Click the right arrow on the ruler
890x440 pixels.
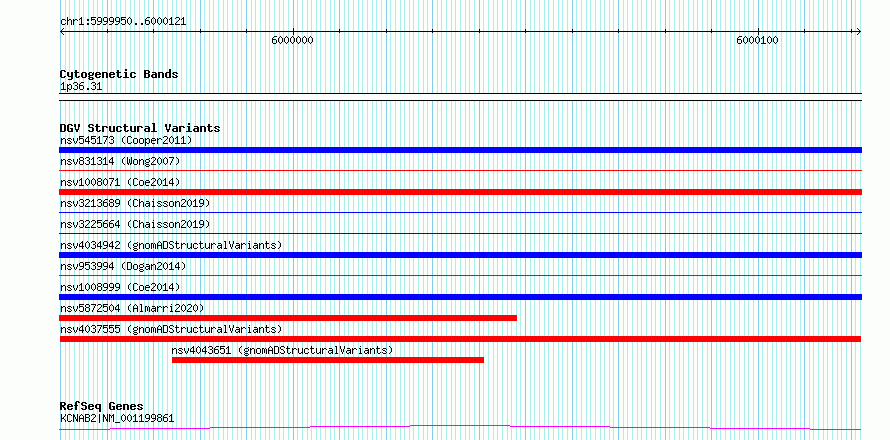click(859, 31)
